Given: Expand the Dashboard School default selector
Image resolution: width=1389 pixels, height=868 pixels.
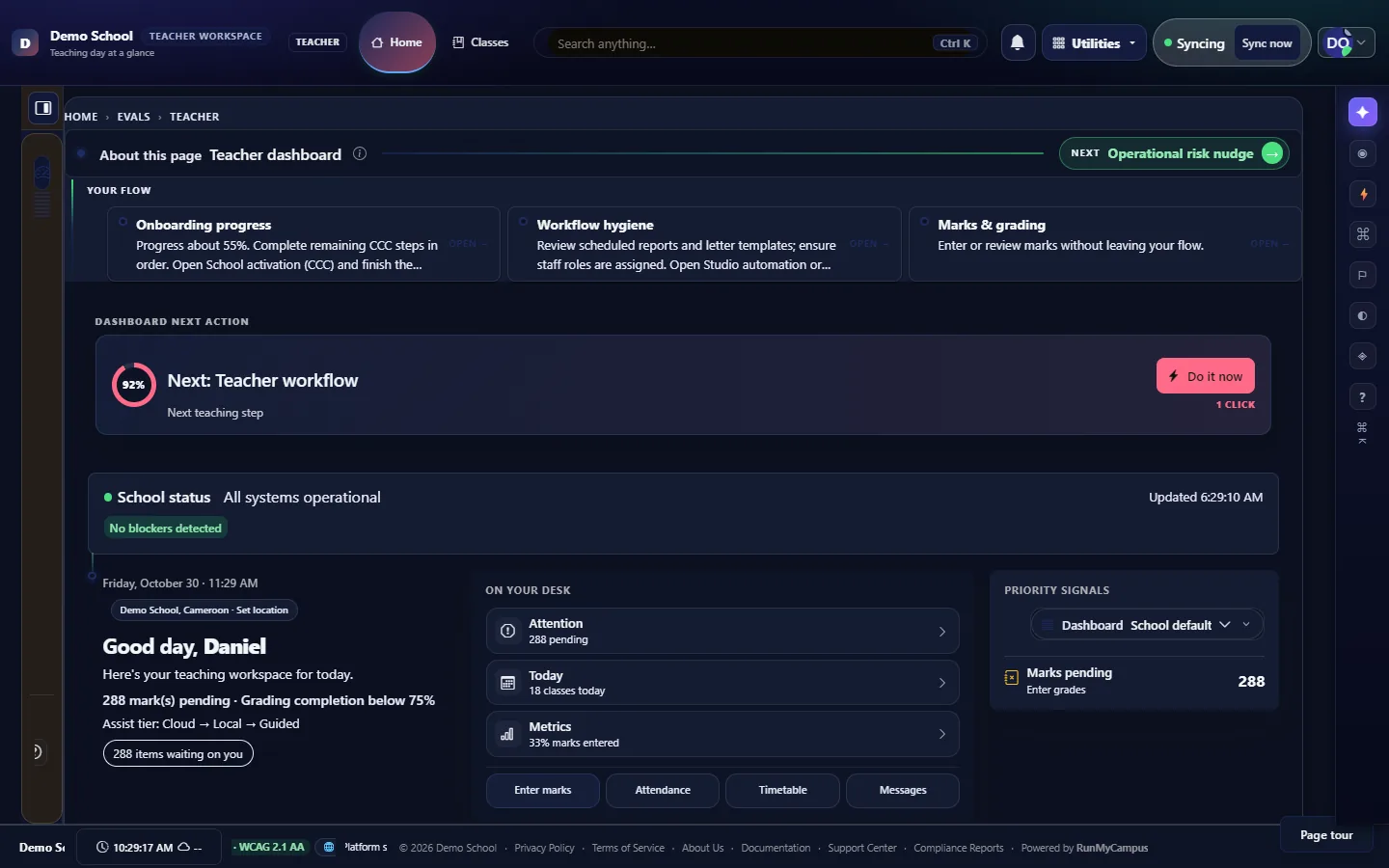Looking at the screenshot, I should tap(1147, 625).
